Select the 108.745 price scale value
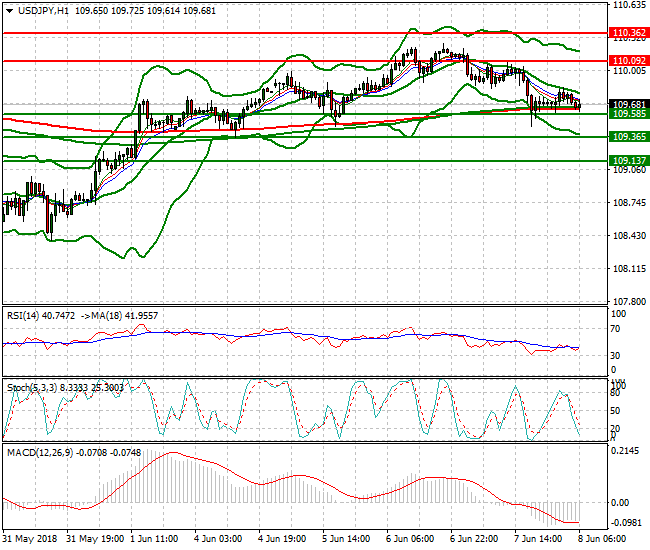Image resolution: width=650 pixels, height=550 pixels. 629,203
